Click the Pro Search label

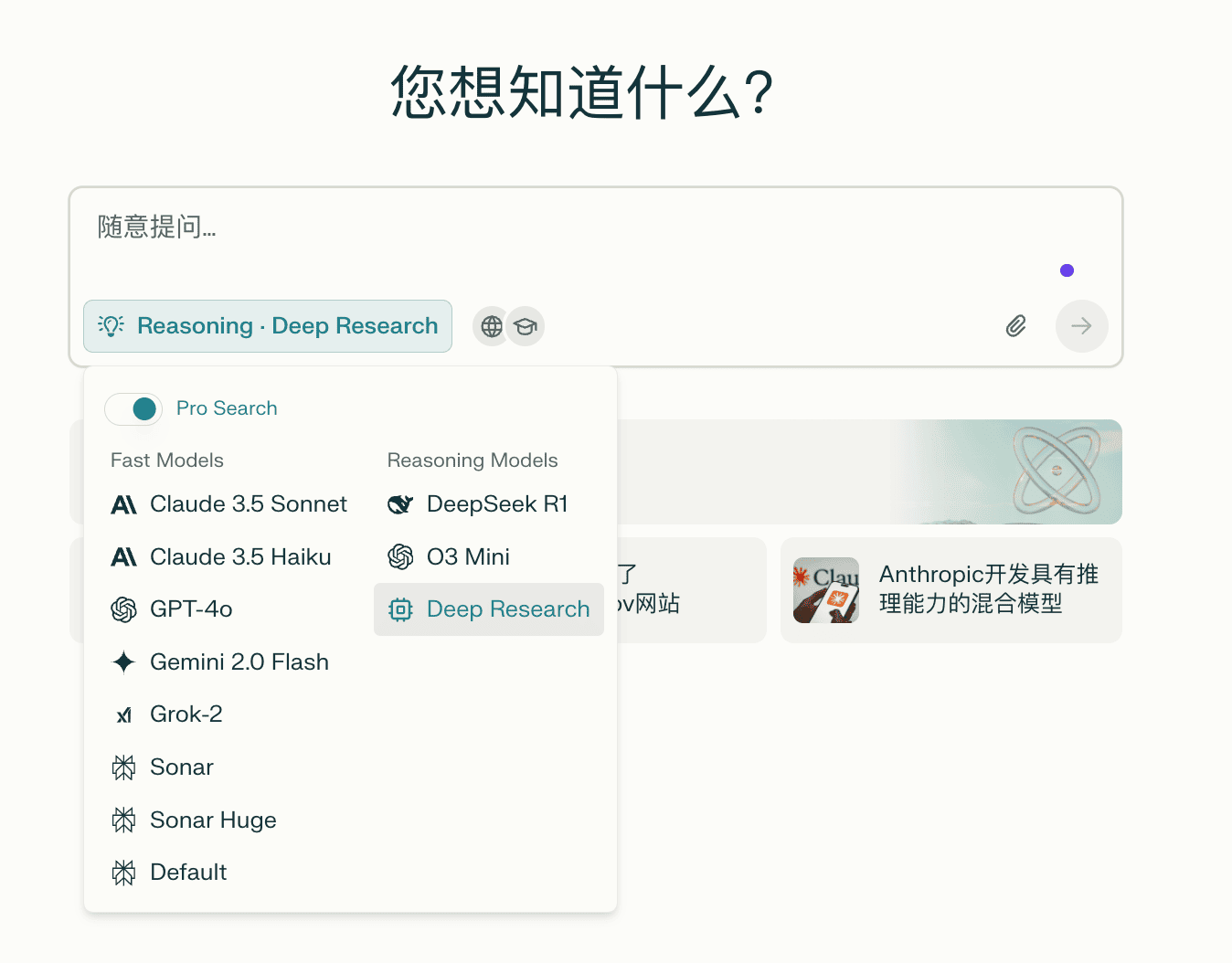pos(227,408)
